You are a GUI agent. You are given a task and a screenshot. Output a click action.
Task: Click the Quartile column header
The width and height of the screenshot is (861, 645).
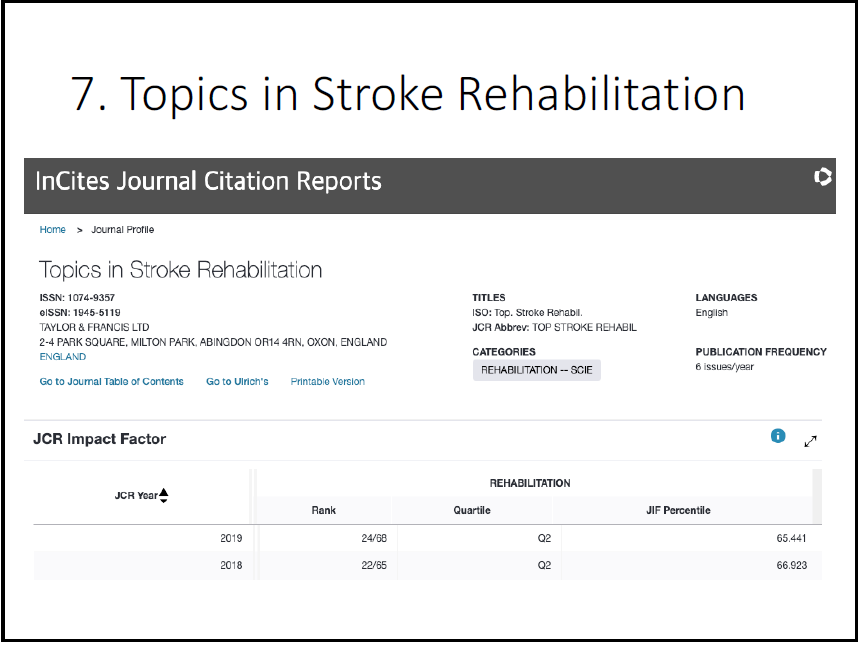click(x=472, y=510)
